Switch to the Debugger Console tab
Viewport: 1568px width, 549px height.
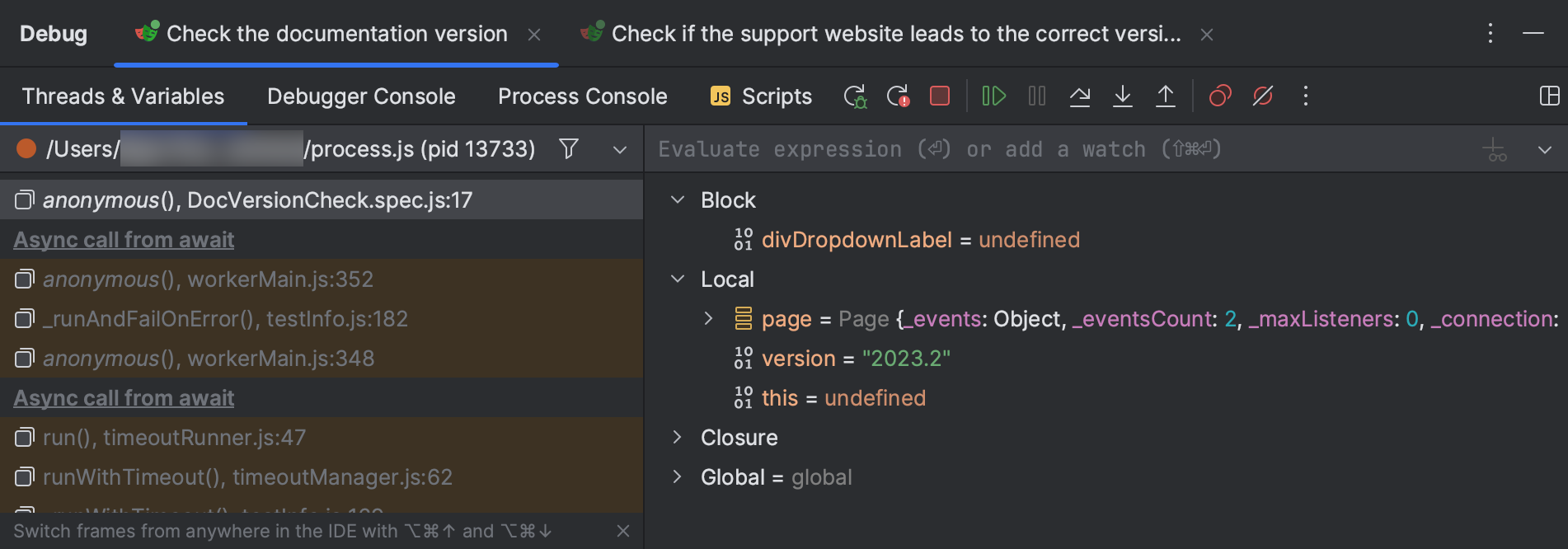coord(361,96)
